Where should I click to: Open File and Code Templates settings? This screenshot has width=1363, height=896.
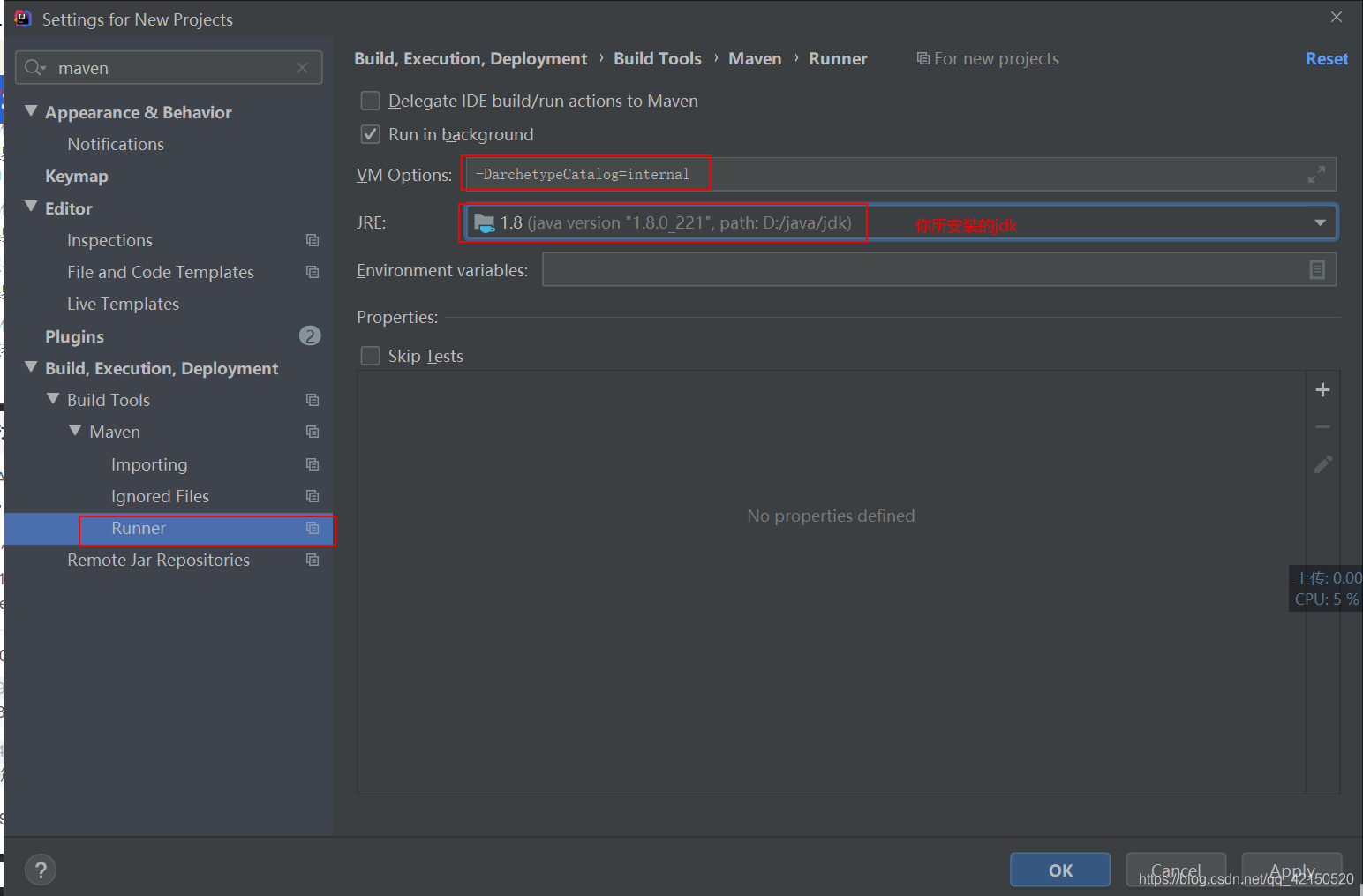(161, 272)
